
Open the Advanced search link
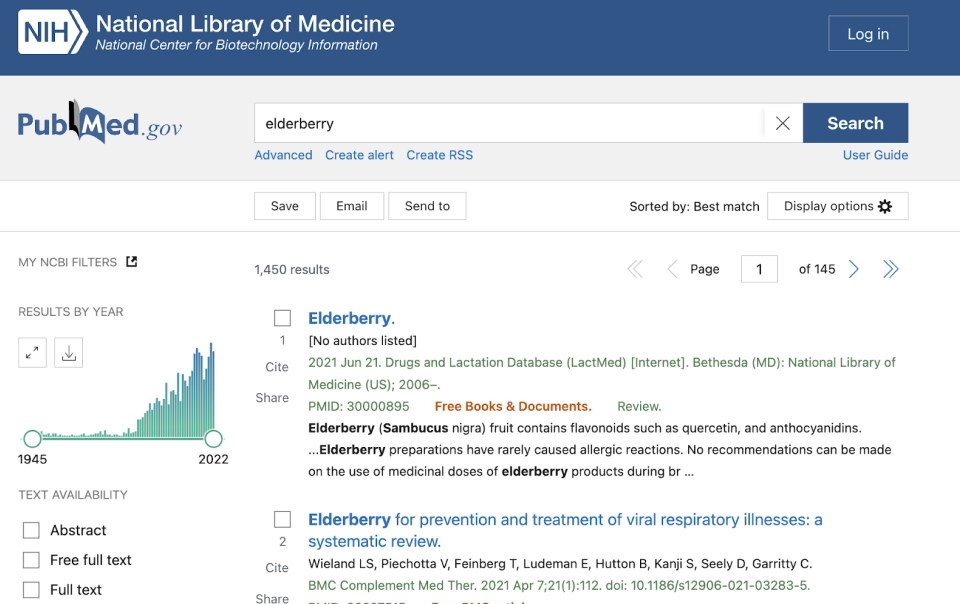pos(283,155)
